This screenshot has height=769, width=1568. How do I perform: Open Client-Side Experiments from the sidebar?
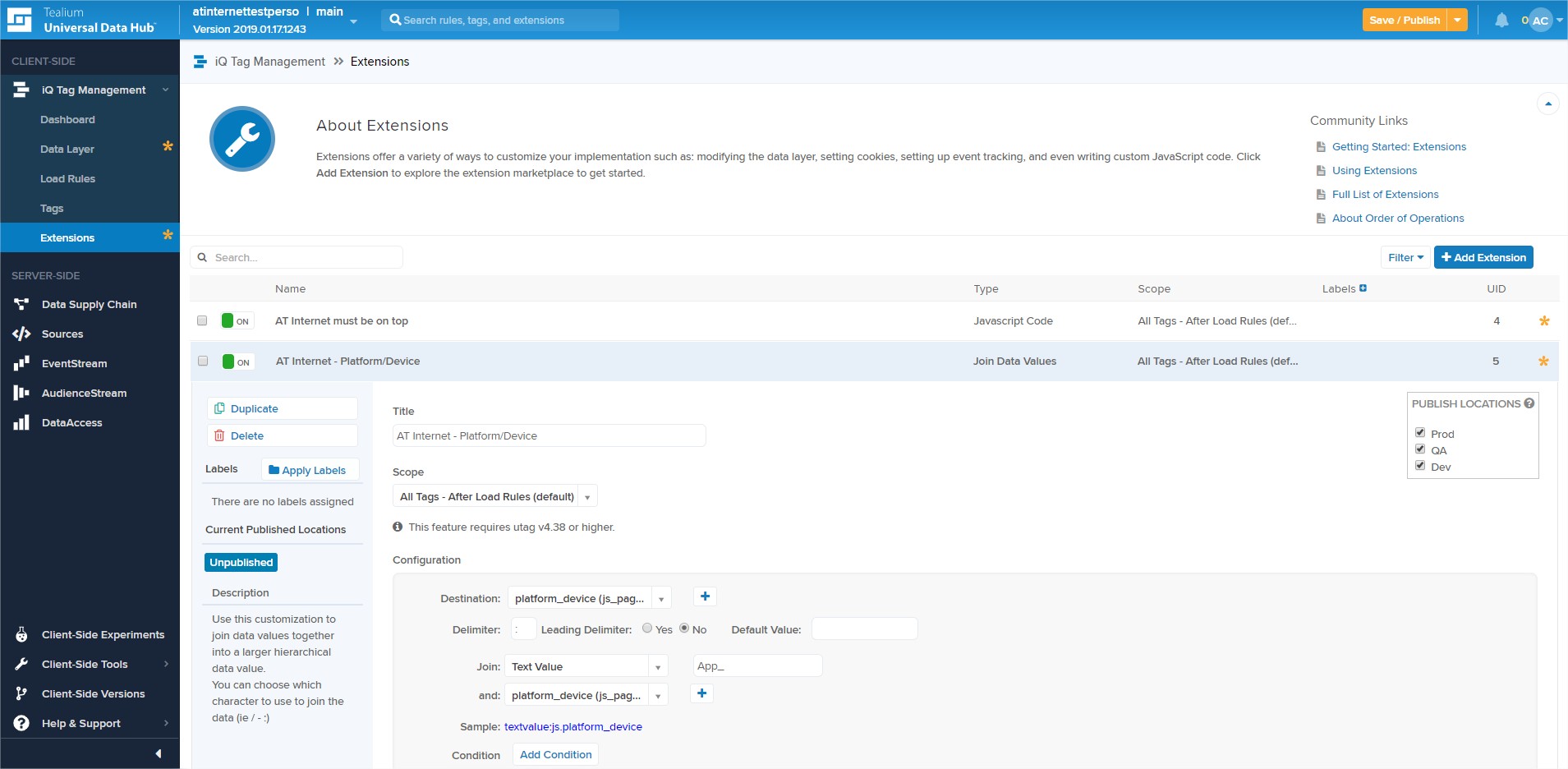pyautogui.click(x=103, y=634)
